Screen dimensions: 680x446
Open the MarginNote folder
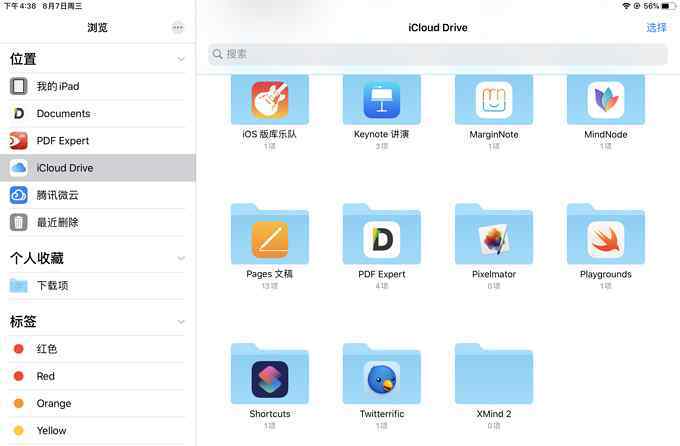tap(494, 99)
